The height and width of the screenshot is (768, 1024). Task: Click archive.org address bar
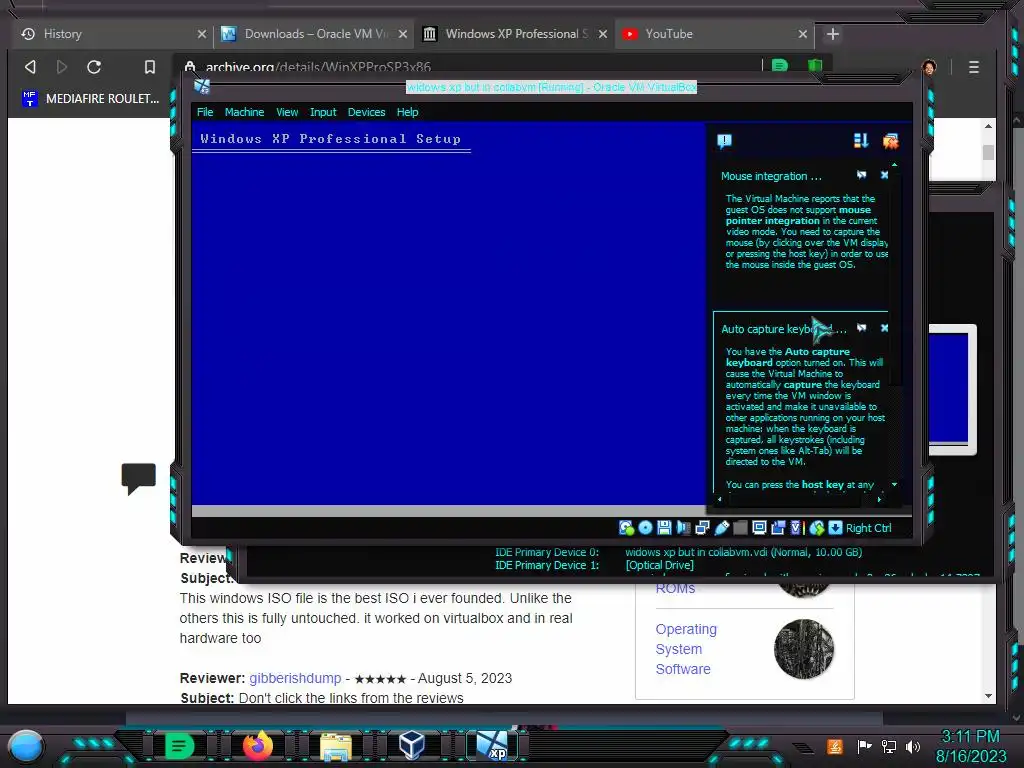point(470,67)
